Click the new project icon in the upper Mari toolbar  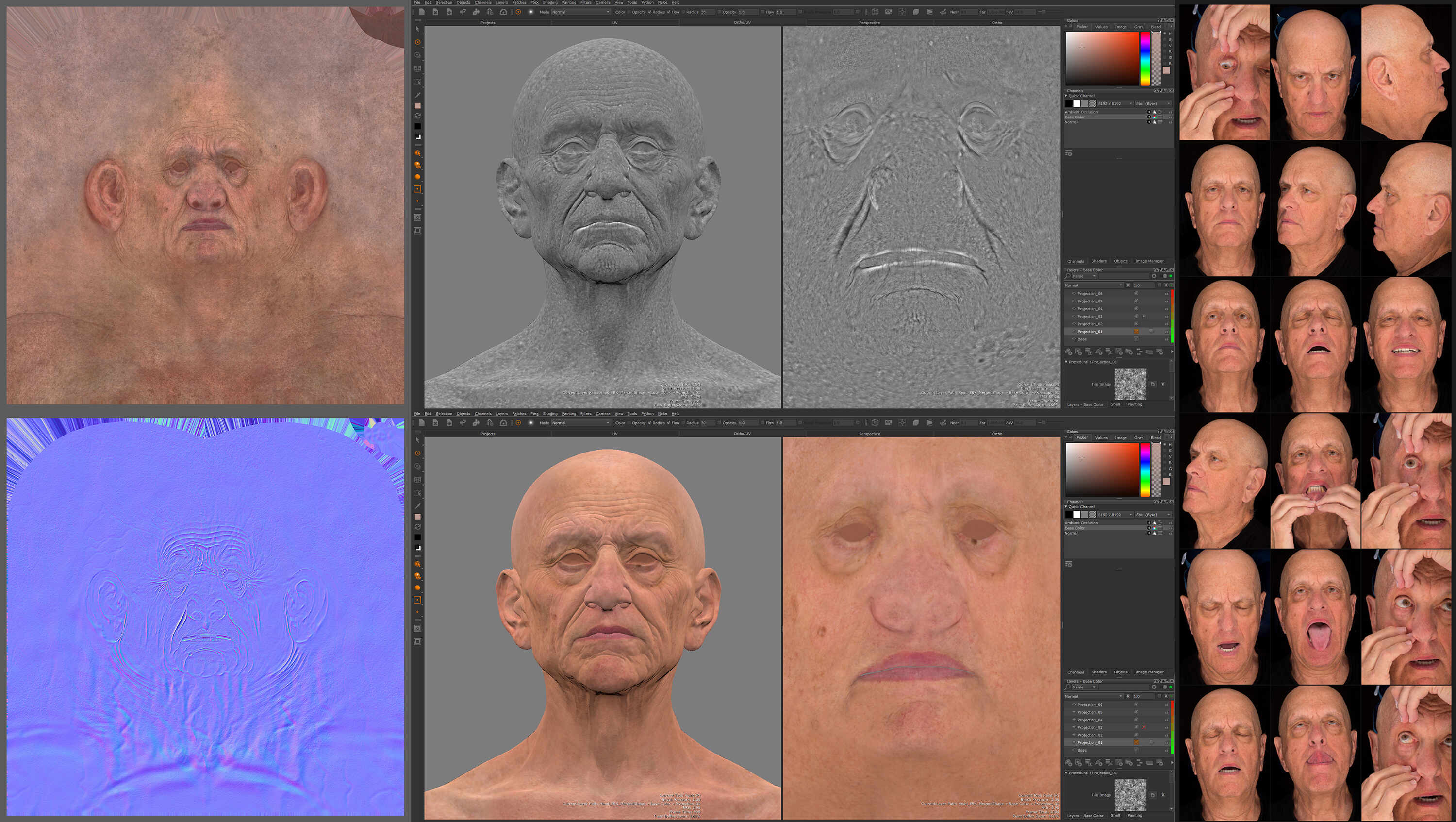[x=422, y=12]
